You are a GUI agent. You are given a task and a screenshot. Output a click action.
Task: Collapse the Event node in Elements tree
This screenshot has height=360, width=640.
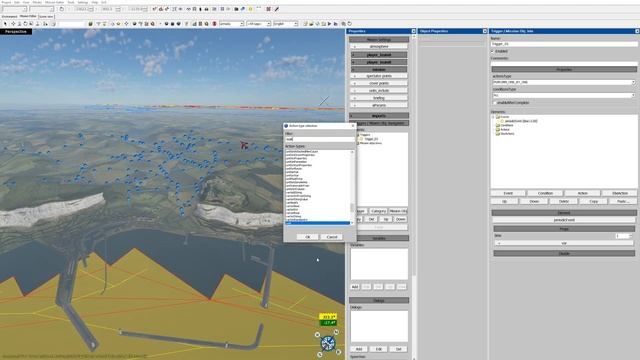[x=493, y=117]
